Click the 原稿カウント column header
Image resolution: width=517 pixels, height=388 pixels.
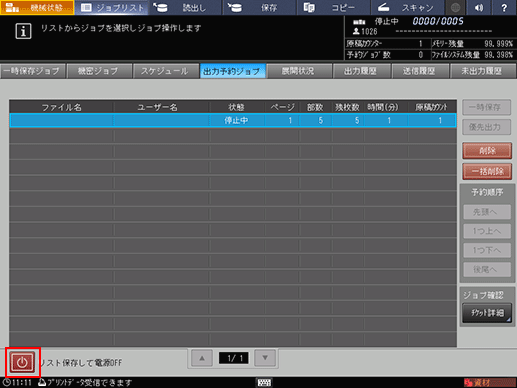tap(432, 107)
